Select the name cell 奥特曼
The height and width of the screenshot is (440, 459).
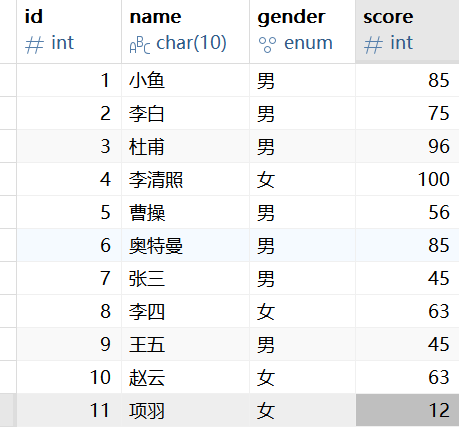(185, 245)
